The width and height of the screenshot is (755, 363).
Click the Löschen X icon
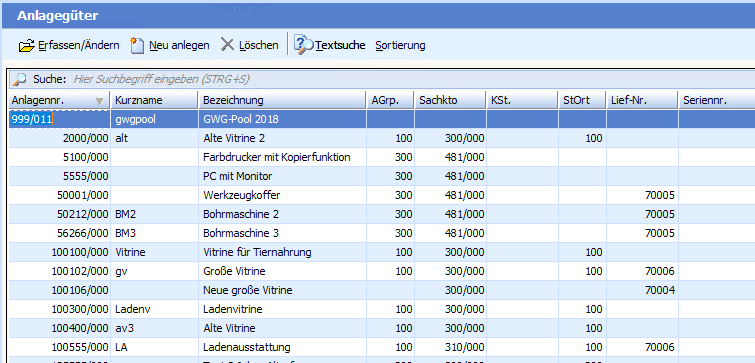(227, 45)
